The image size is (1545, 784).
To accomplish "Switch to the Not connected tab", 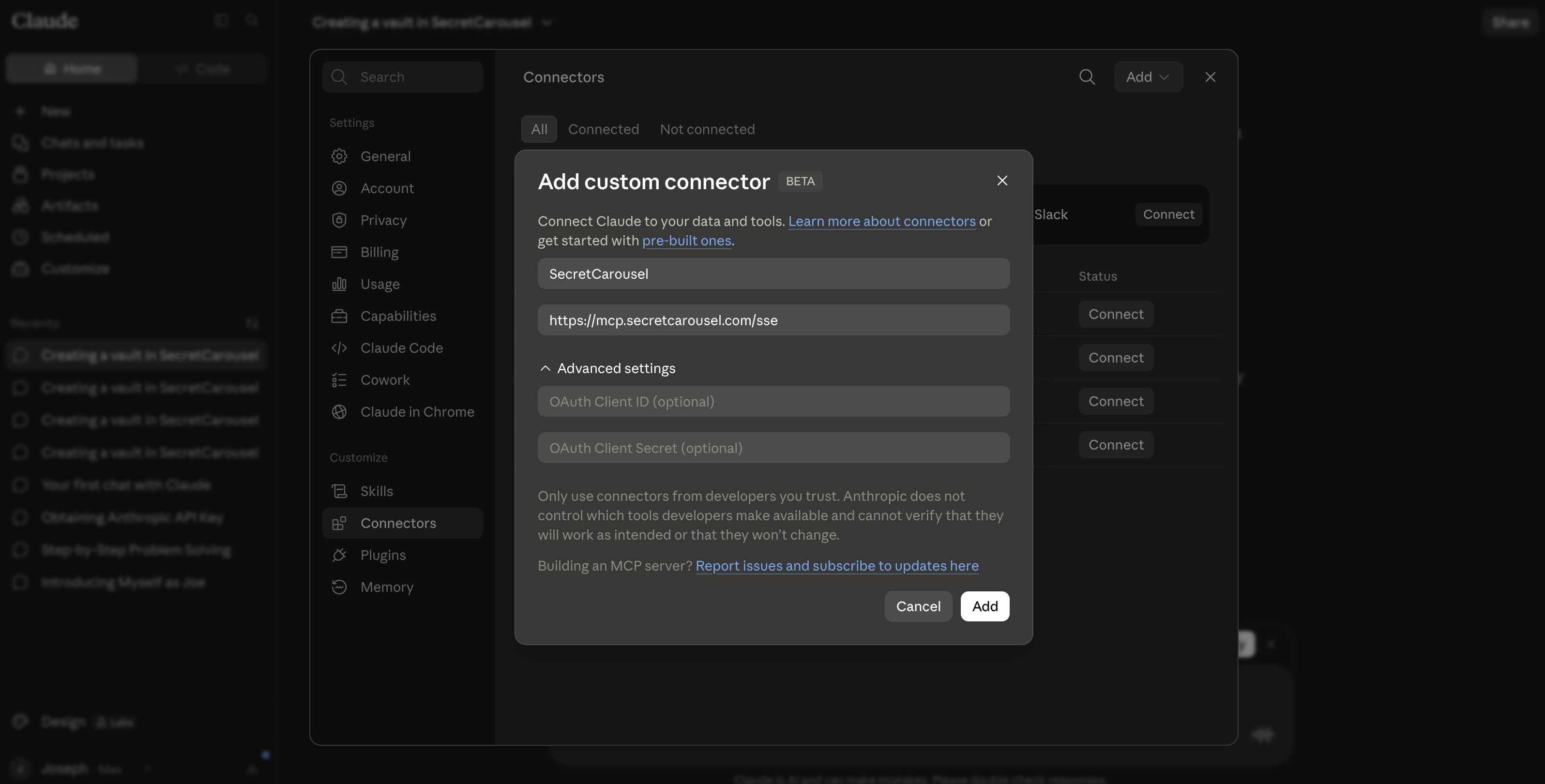I will pyautogui.click(x=707, y=130).
